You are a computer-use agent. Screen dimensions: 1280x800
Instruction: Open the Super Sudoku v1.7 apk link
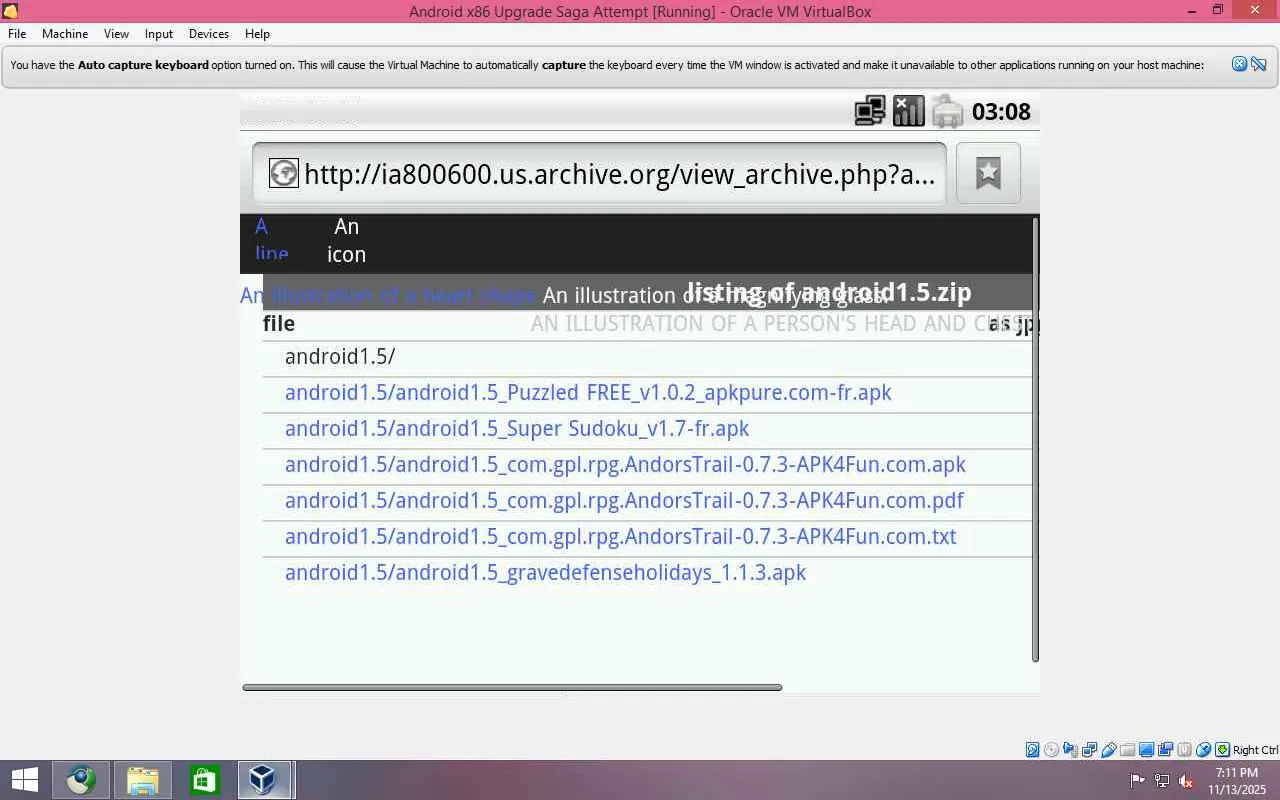pyautogui.click(x=517, y=429)
